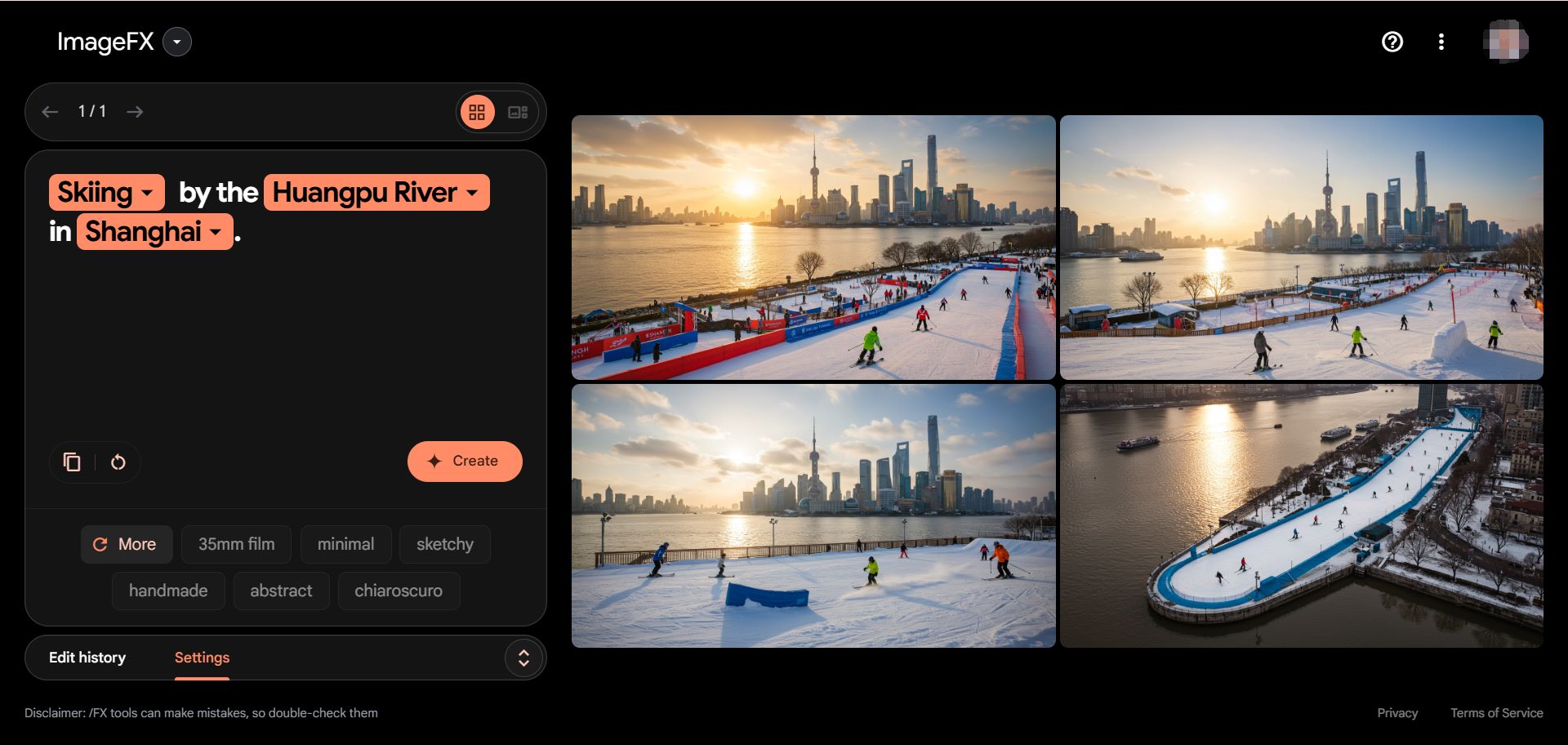Click the ImageFX logo text

point(105,42)
